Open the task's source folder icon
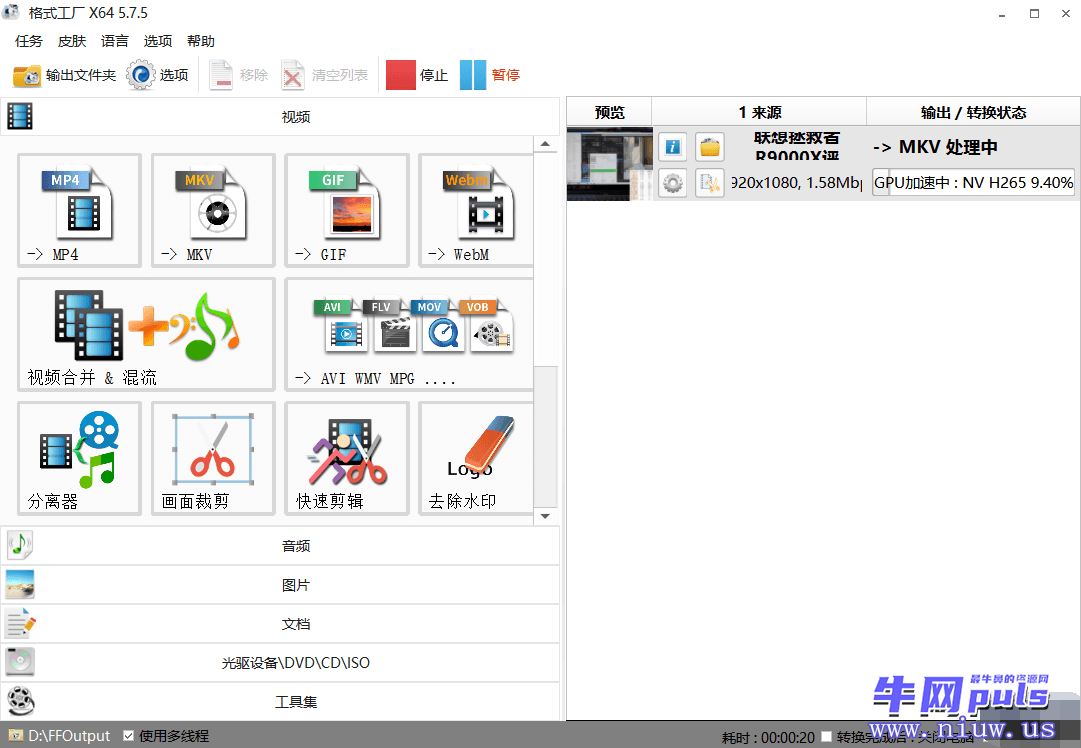 pos(709,147)
